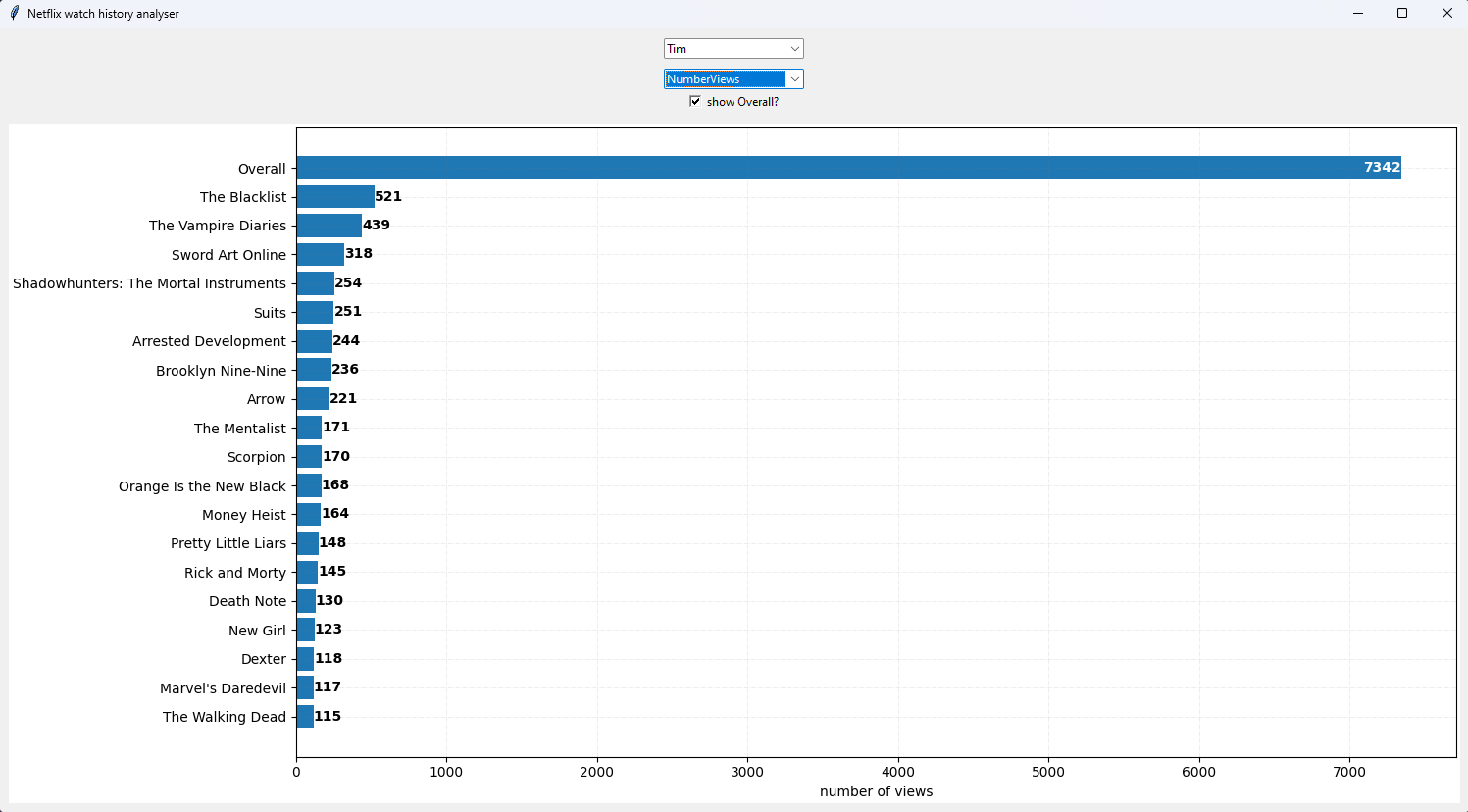Maximize the Netflix watch history analyser window
Viewport: 1468px width, 812px height.
tap(1402, 14)
